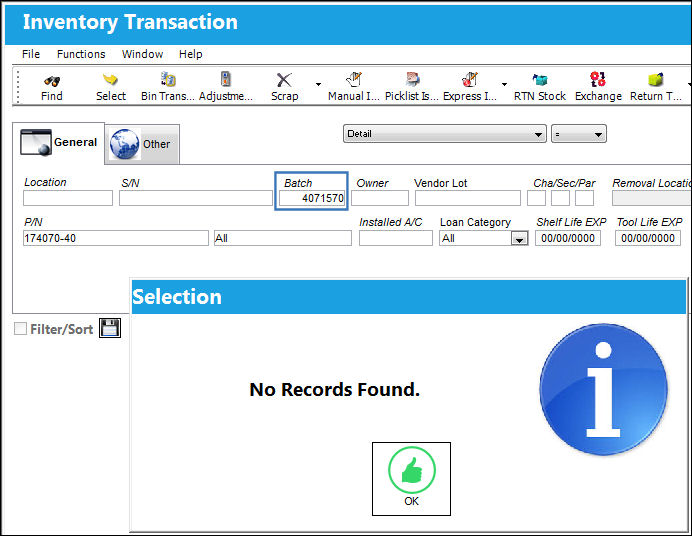Click the blue information icon in Selection dialog
Screen dimensions: 692x536
603,389
